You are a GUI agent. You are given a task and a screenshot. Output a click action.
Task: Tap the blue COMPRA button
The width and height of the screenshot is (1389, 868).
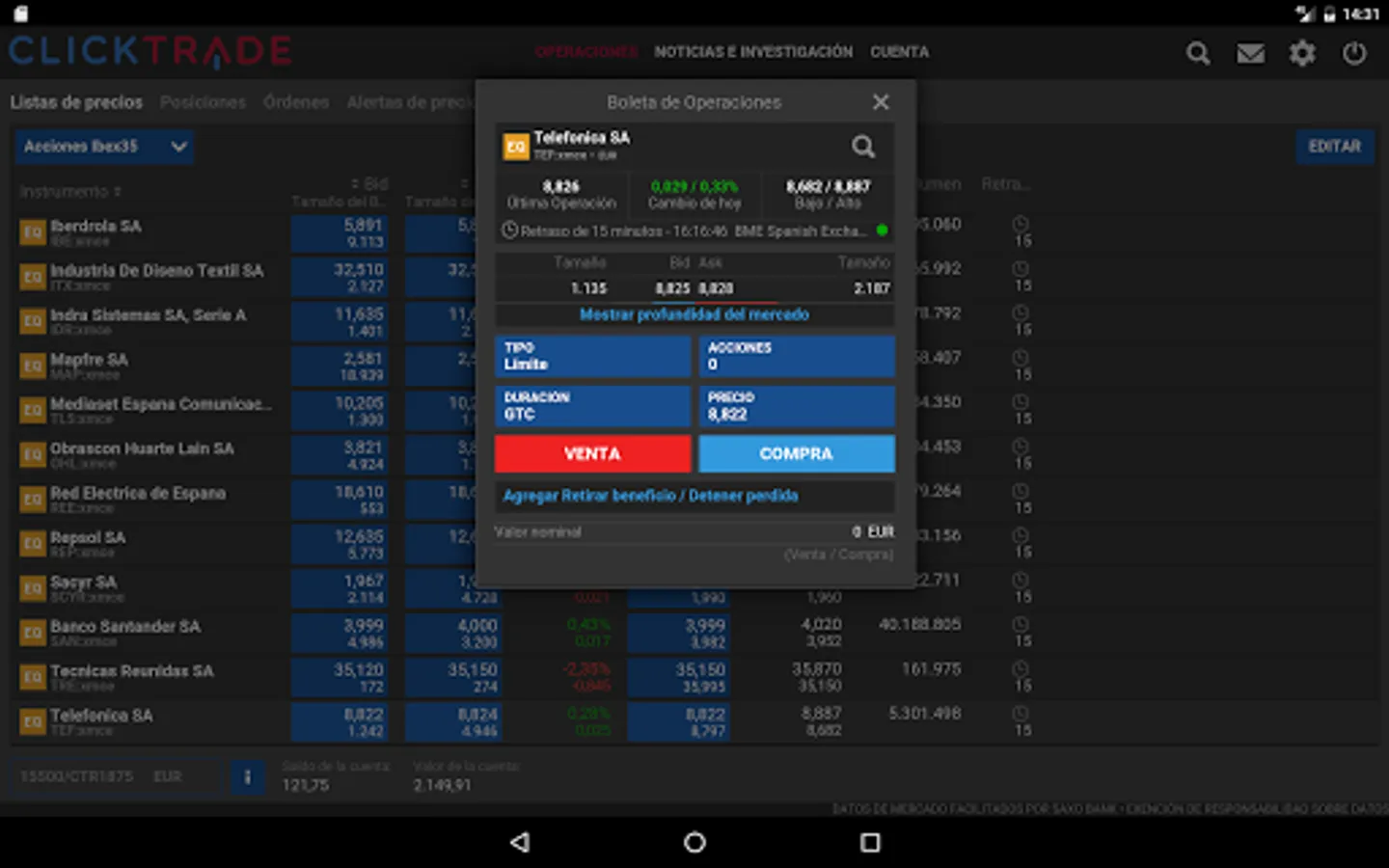point(797,453)
